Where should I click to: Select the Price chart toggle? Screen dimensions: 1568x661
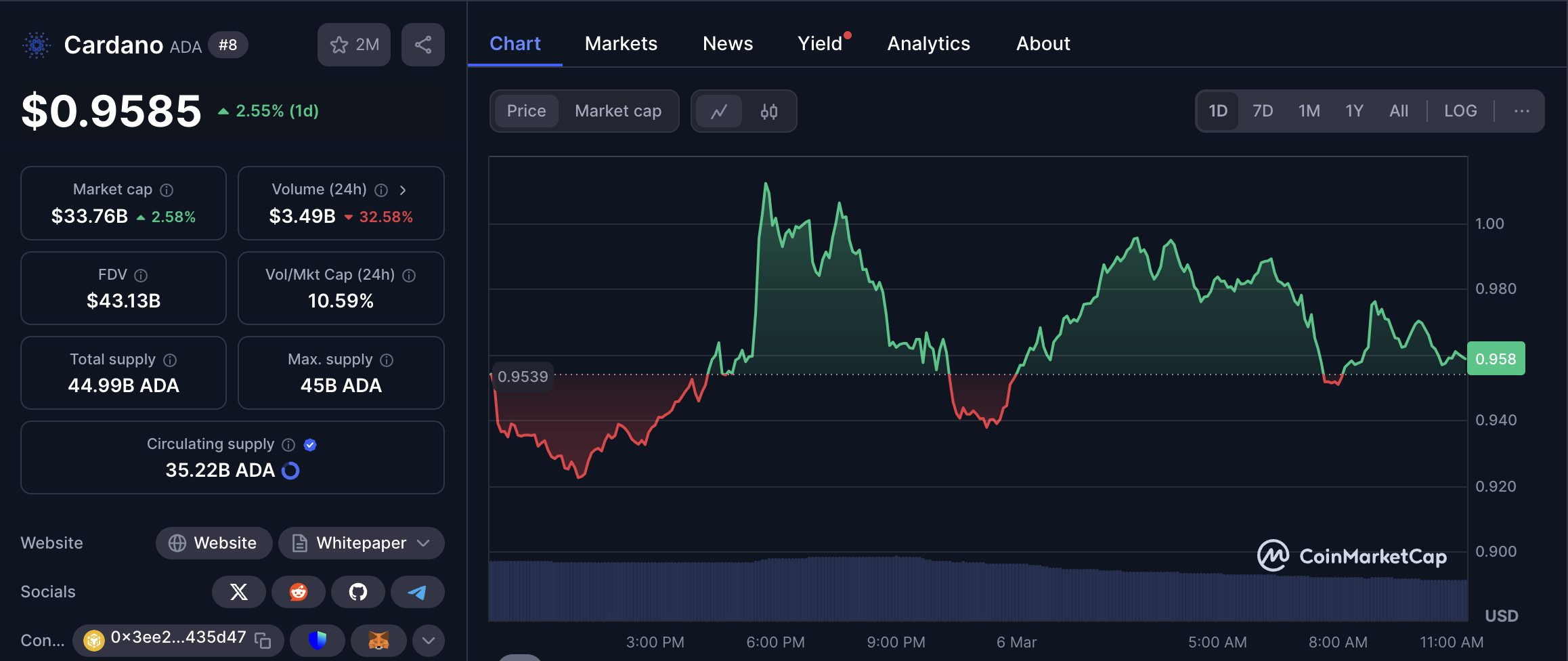(x=526, y=111)
